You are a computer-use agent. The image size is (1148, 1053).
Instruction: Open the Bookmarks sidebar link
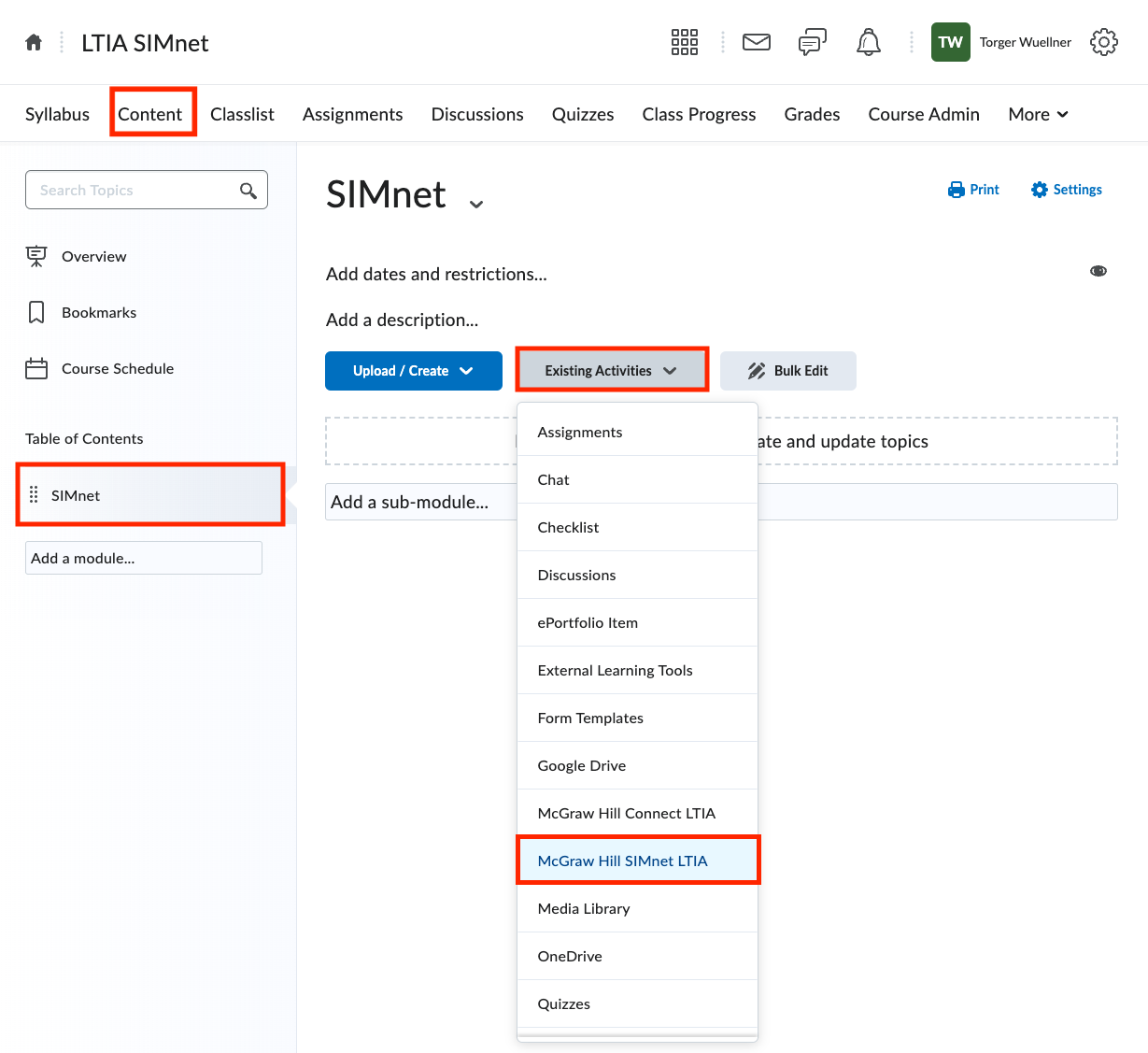[x=99, y=312]
